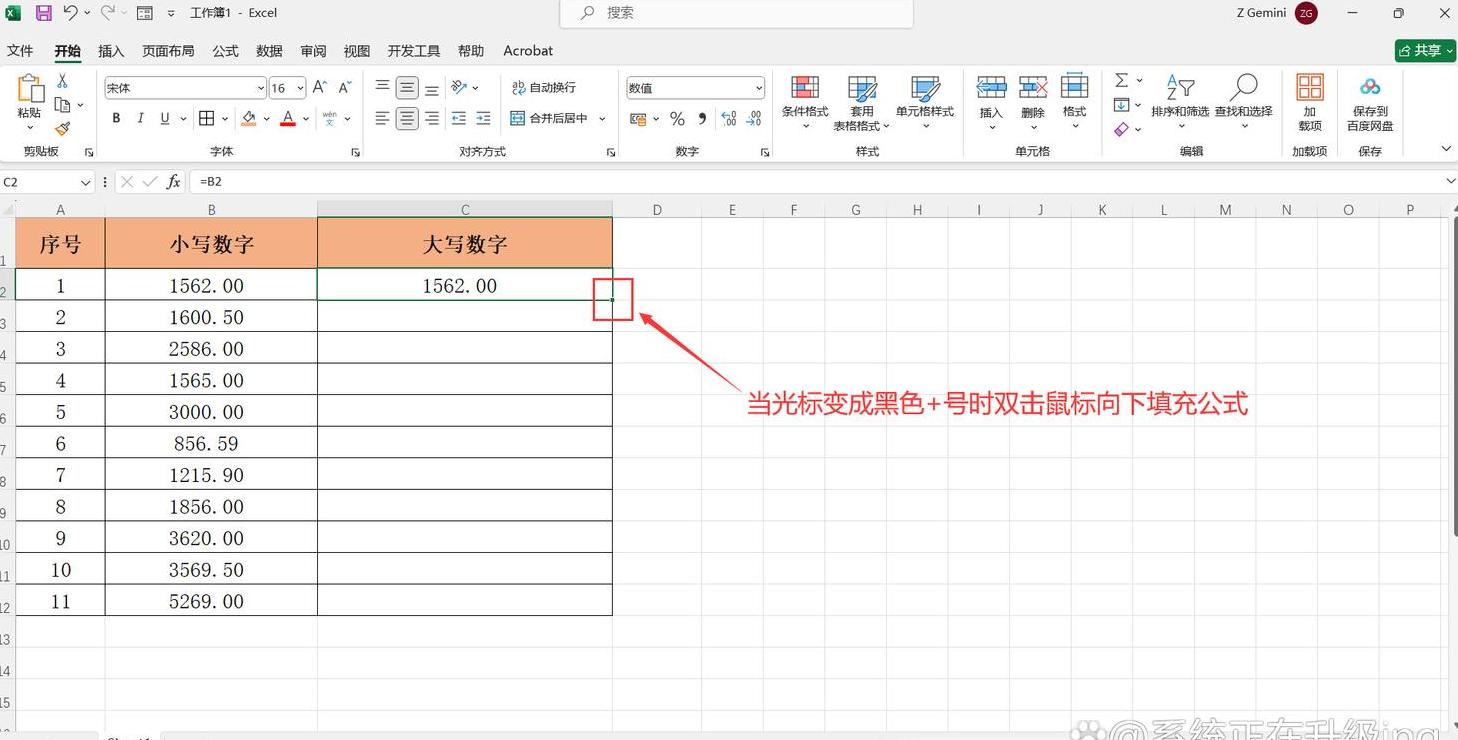The image size is (1458, 740).
Task: Click the 搜索 search box
Action: [x=736, y=13]
